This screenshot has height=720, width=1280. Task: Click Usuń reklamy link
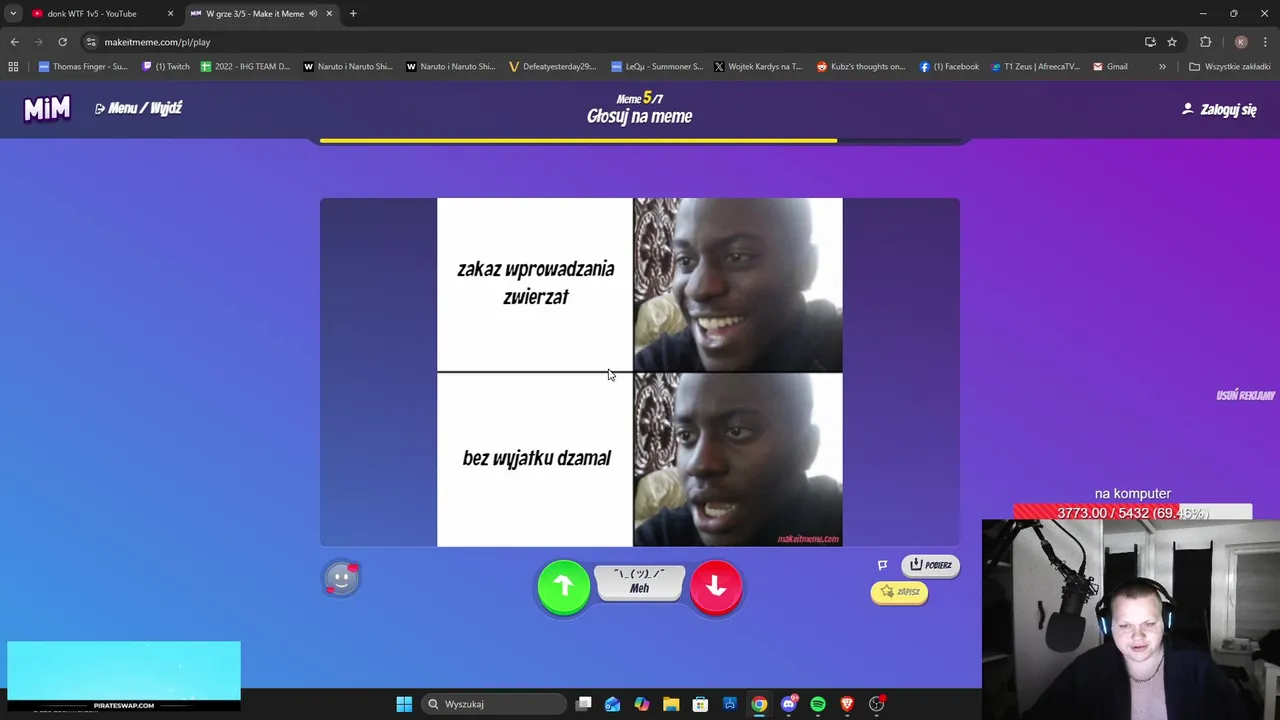tap(1245, 395)
